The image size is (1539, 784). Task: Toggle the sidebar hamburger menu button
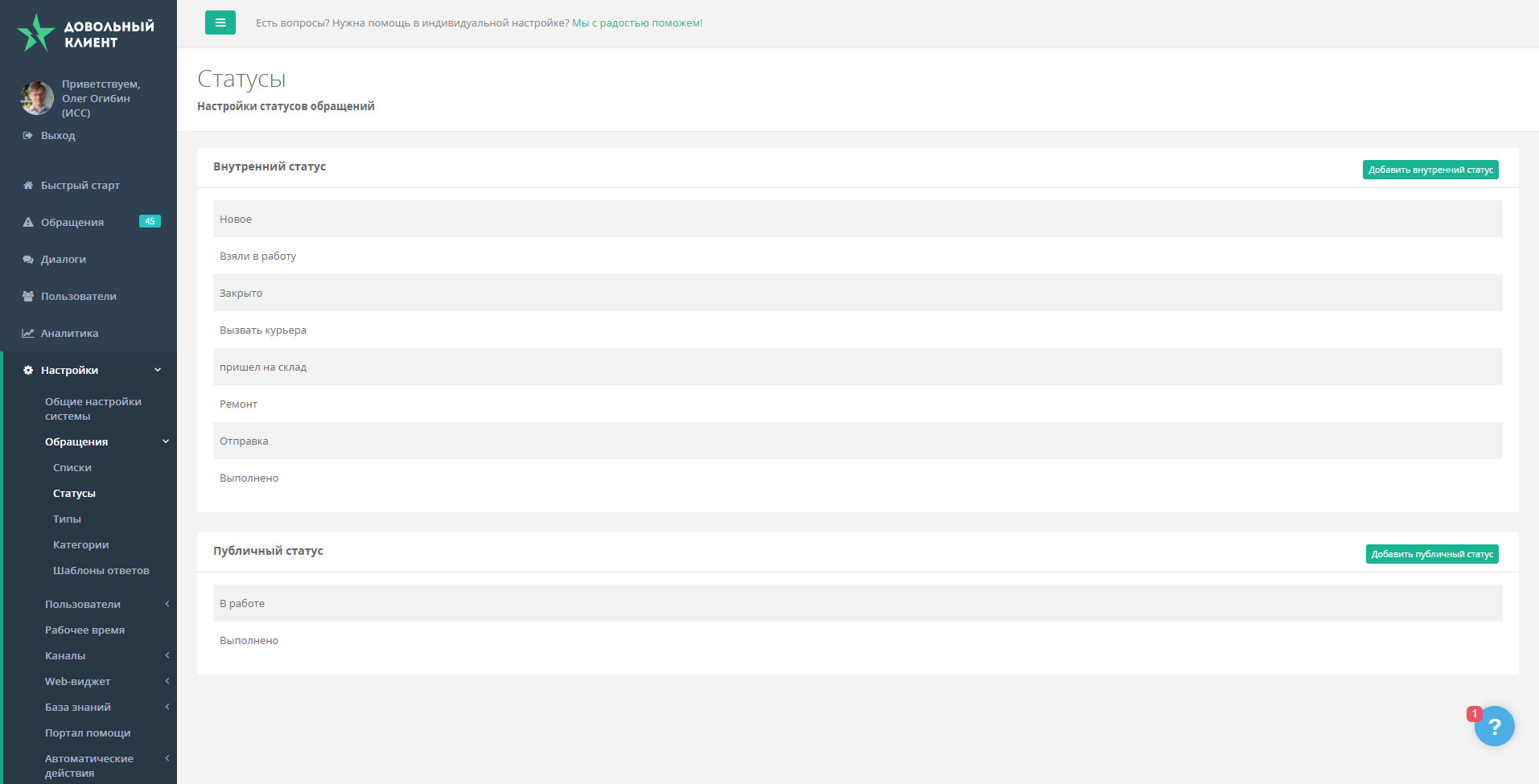coord(220,23)
